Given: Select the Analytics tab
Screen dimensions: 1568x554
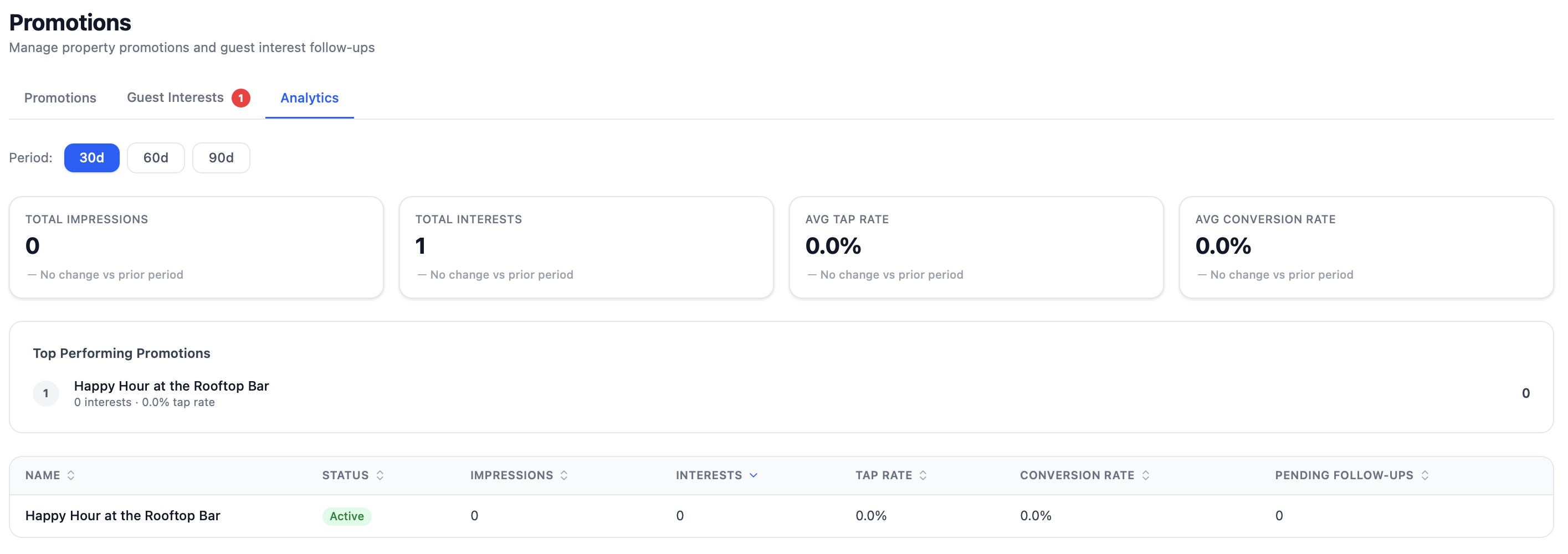Looking at the screenshot, I should click(309, 98).
